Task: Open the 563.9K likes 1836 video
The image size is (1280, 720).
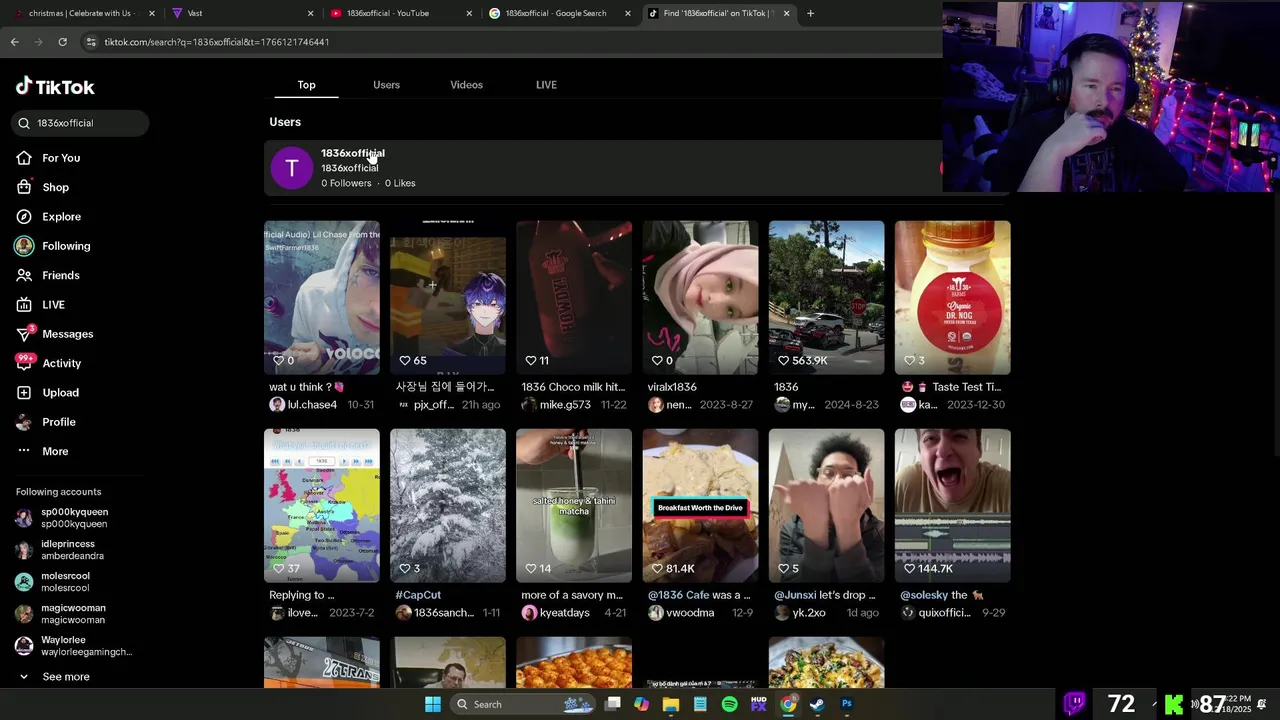Action: coord(826,297)
